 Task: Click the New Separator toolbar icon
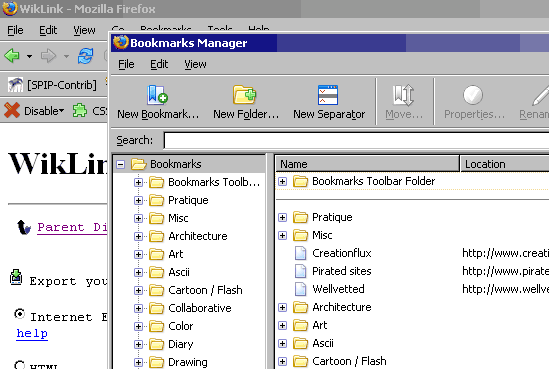[328, 95]
